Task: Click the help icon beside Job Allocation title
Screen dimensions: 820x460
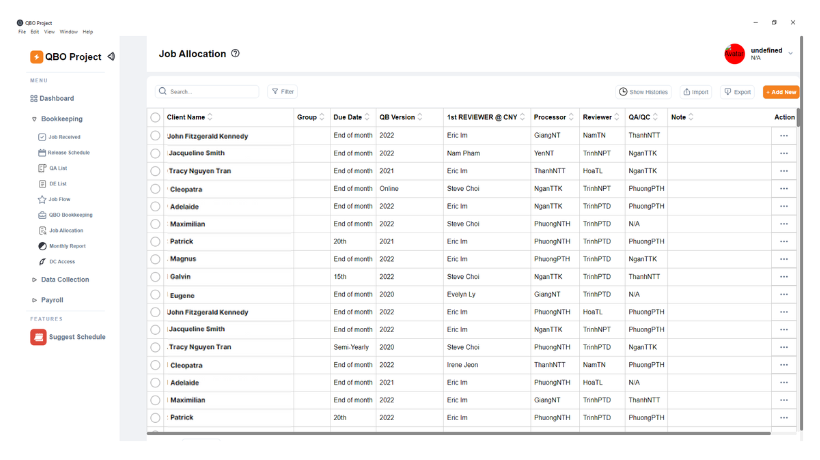Action: tap(235, 54)
